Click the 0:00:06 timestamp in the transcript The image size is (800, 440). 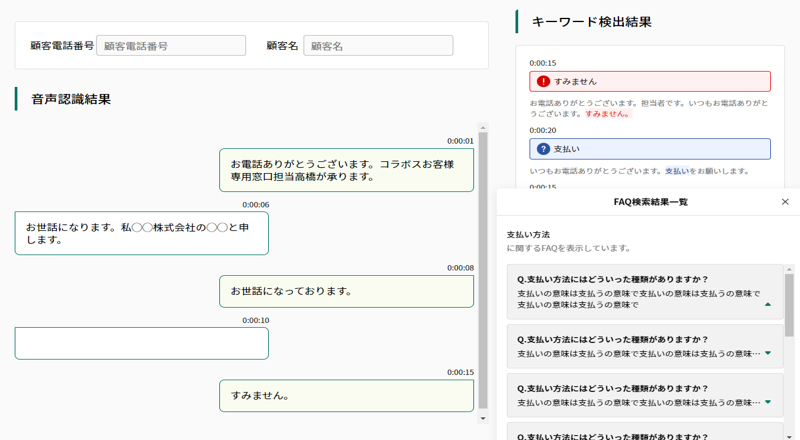click(x=256, y=205)
